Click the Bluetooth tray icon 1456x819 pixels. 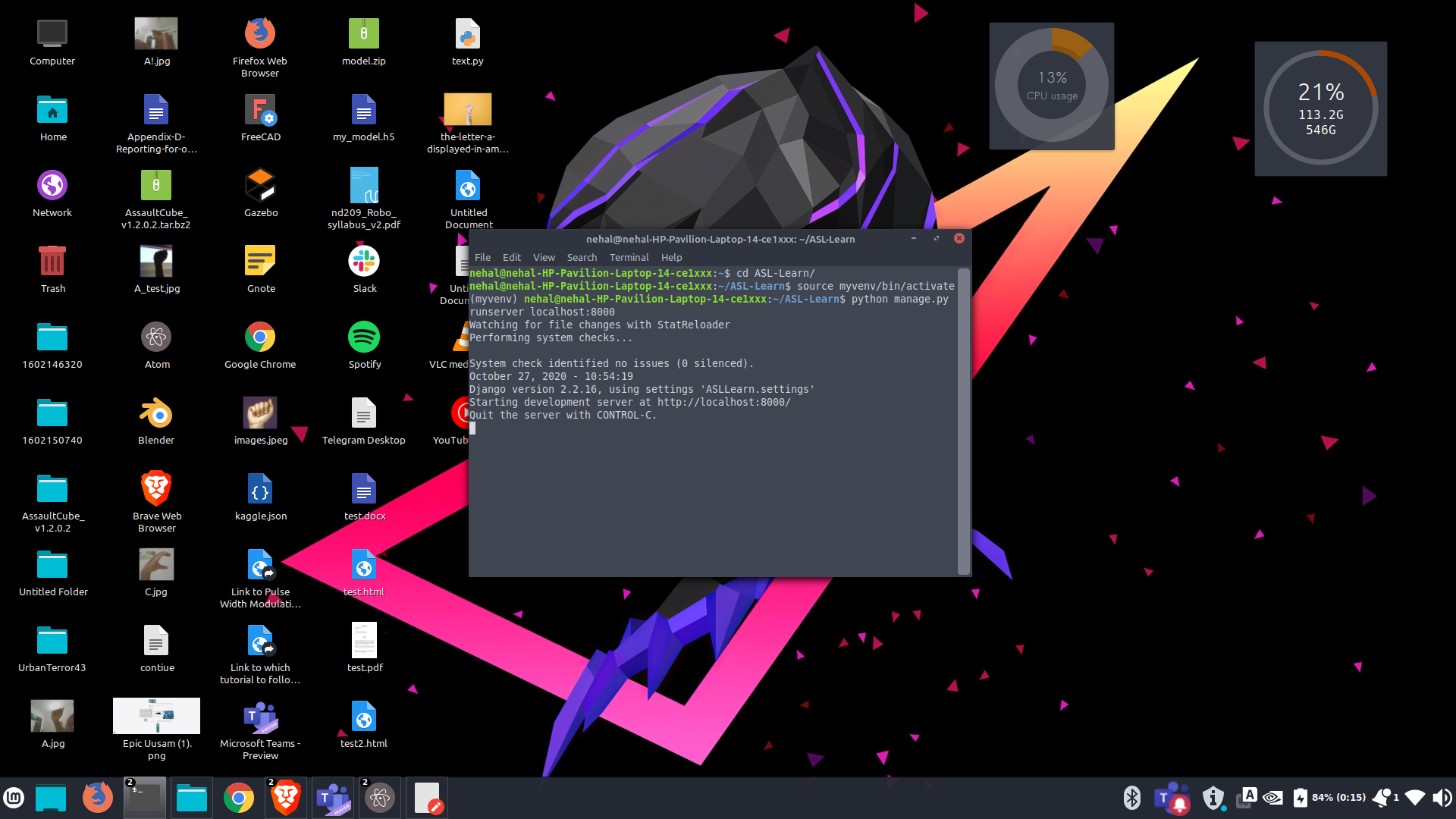pyautogui.click(x=1131, y=798)
